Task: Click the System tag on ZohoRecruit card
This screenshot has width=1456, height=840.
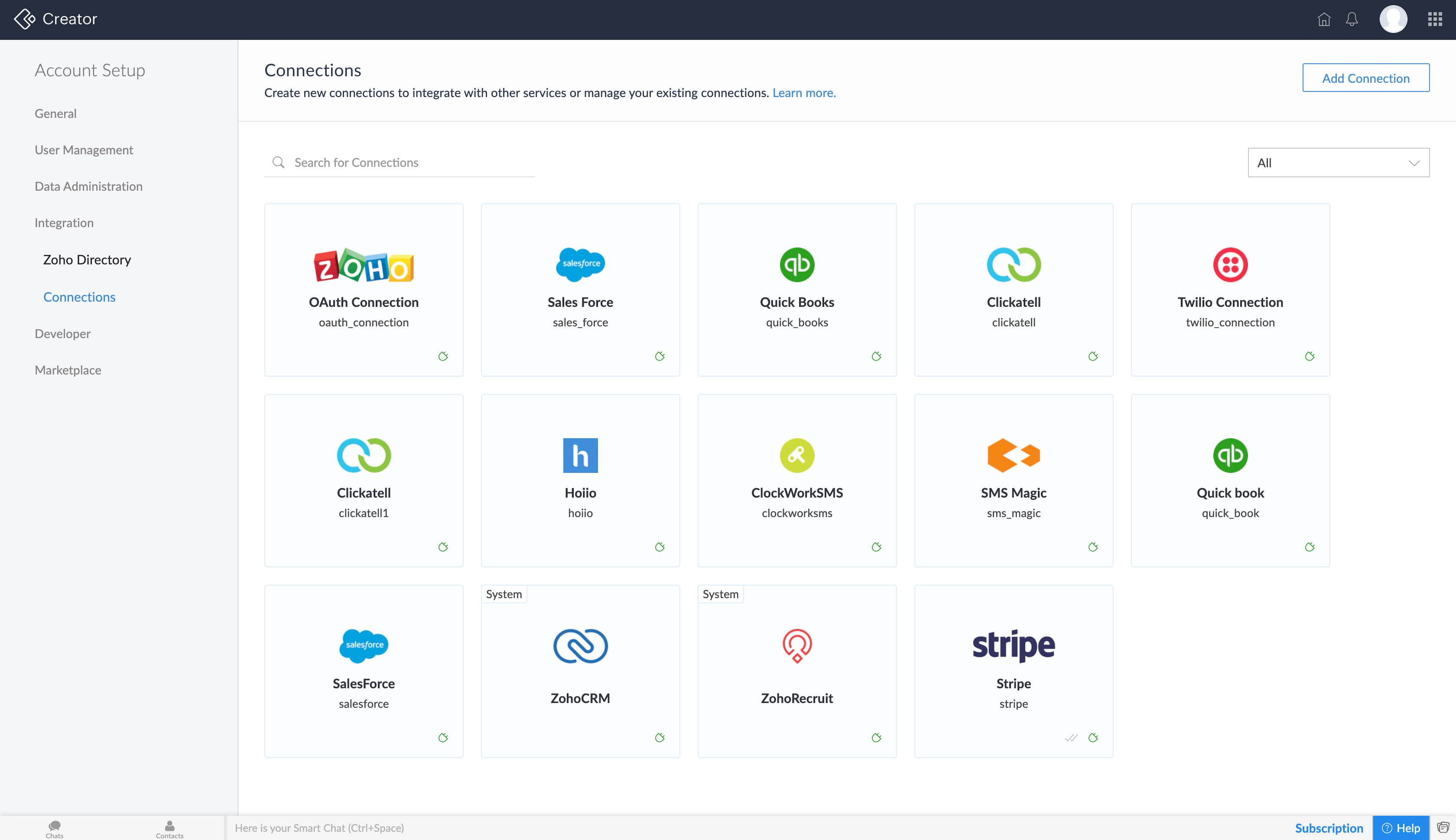Action: (x=720, y=594)
